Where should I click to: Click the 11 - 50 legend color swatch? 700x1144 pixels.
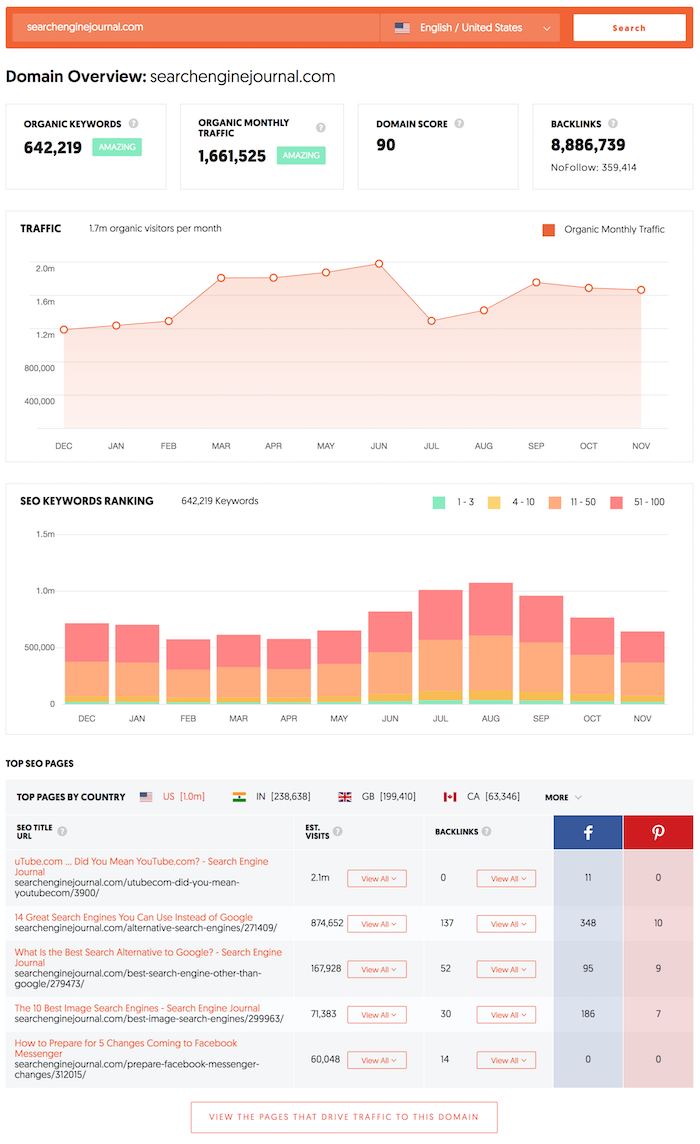[555, 502]
